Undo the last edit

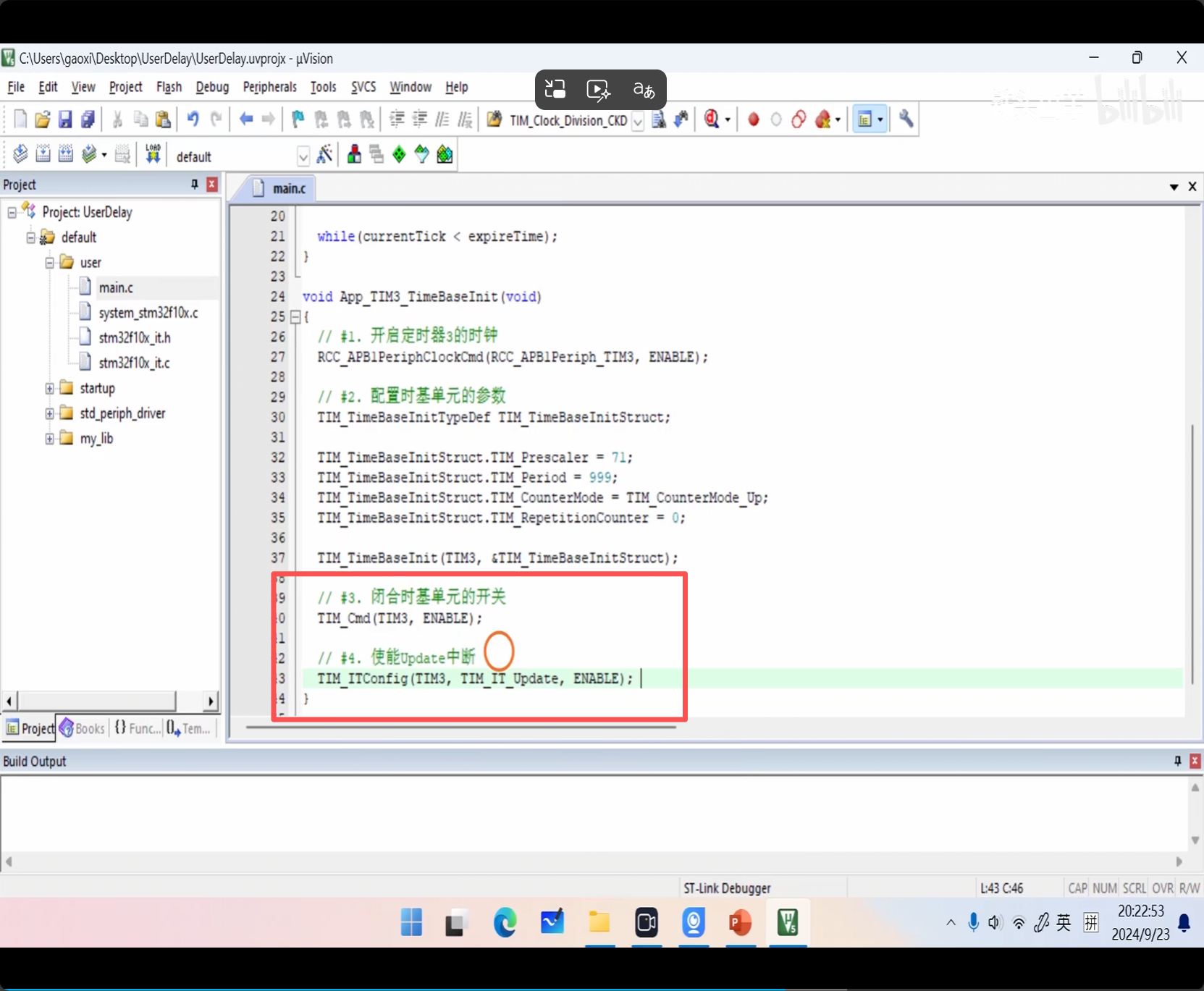193,119
